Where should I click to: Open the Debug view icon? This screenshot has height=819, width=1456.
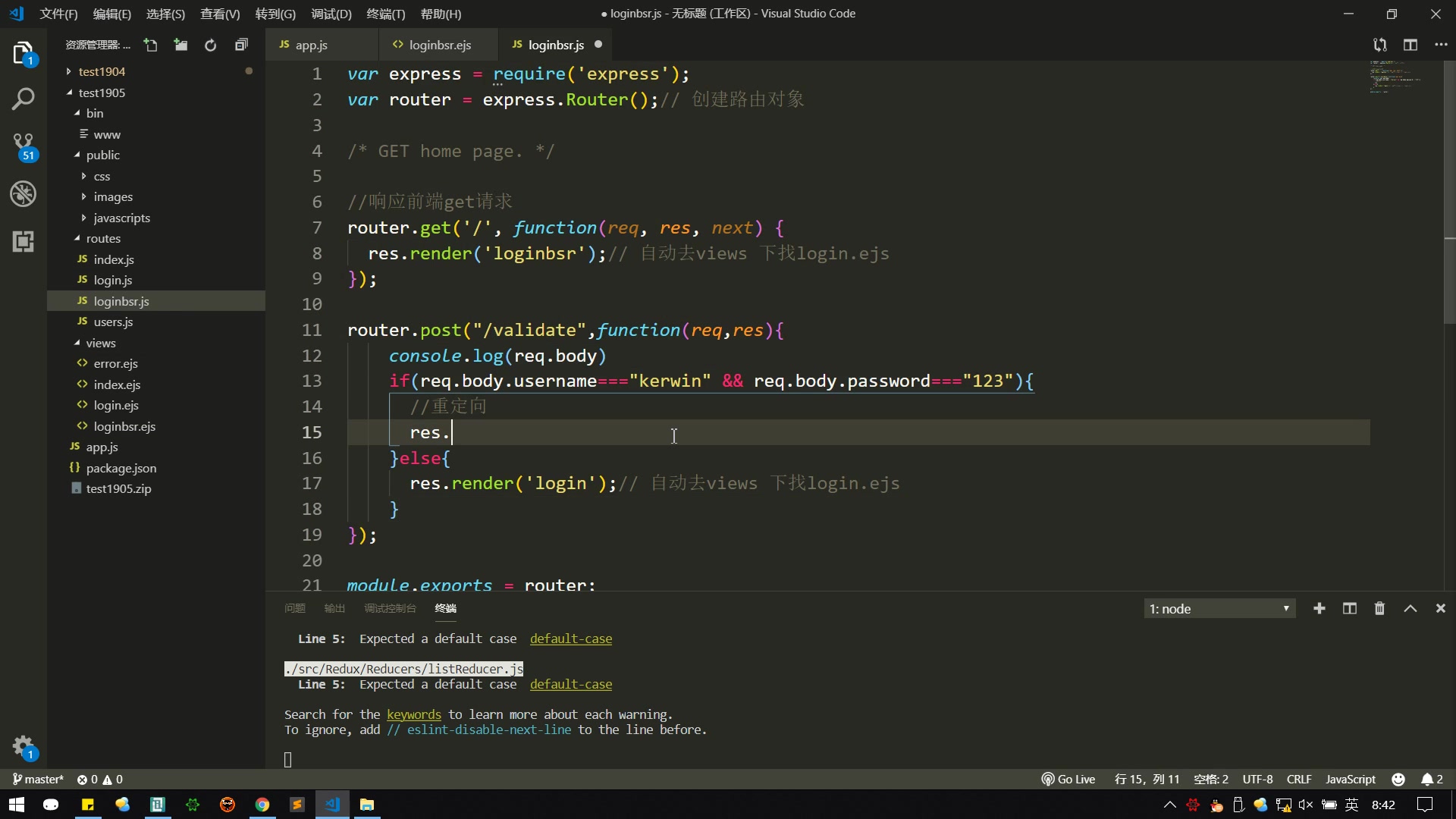(x=23, y=194)
